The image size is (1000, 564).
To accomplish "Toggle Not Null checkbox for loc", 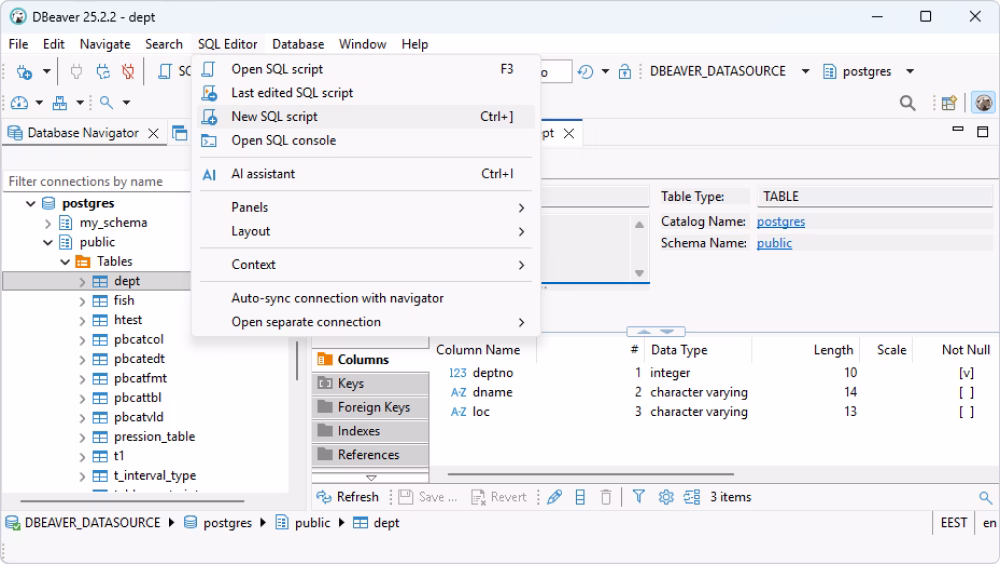I will pos(966,412).
